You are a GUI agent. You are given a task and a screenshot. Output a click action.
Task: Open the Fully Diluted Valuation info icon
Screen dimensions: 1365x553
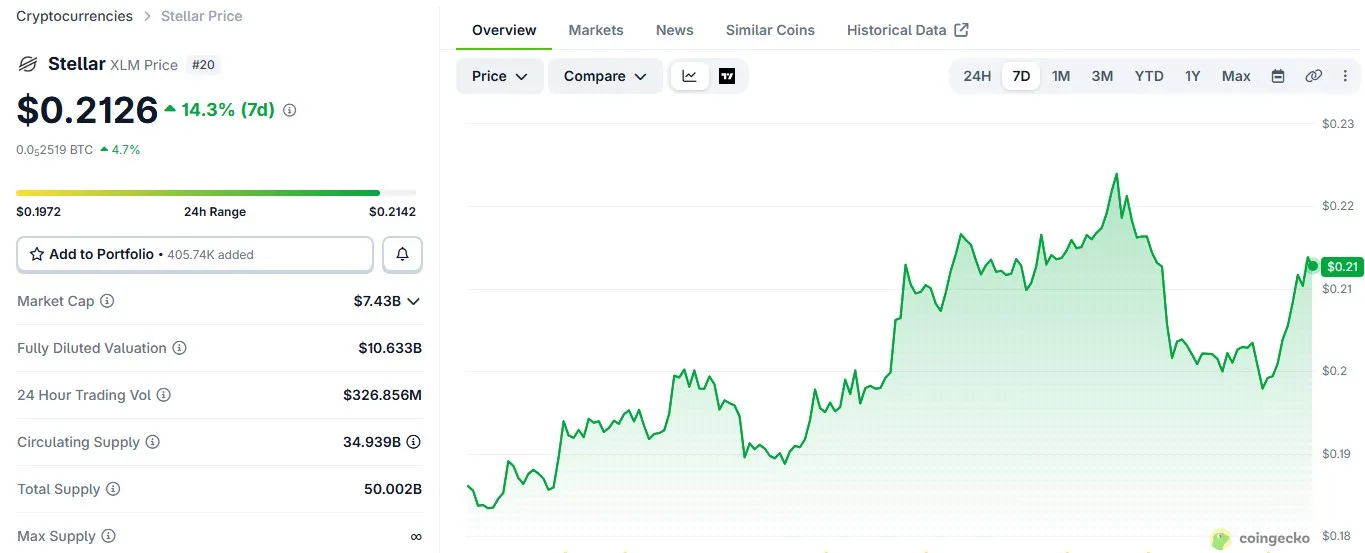tap(180, 348)
